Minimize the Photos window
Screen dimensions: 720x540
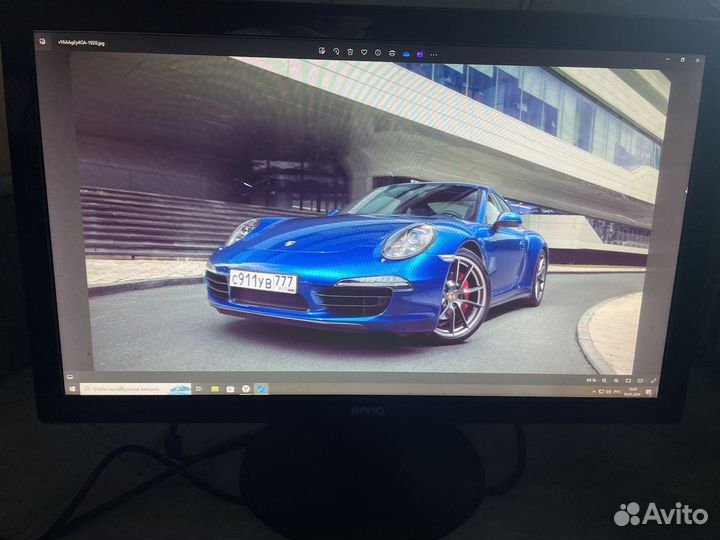point(668,59)
